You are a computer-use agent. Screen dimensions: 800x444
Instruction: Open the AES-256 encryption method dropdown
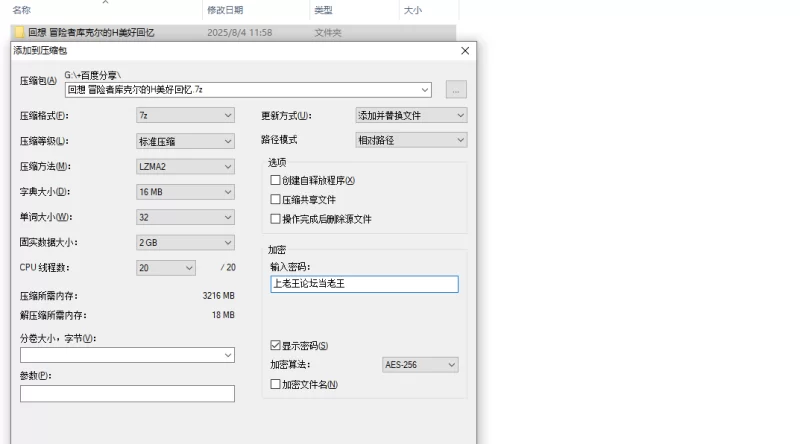pyautogui.click(x=420, y=365)
